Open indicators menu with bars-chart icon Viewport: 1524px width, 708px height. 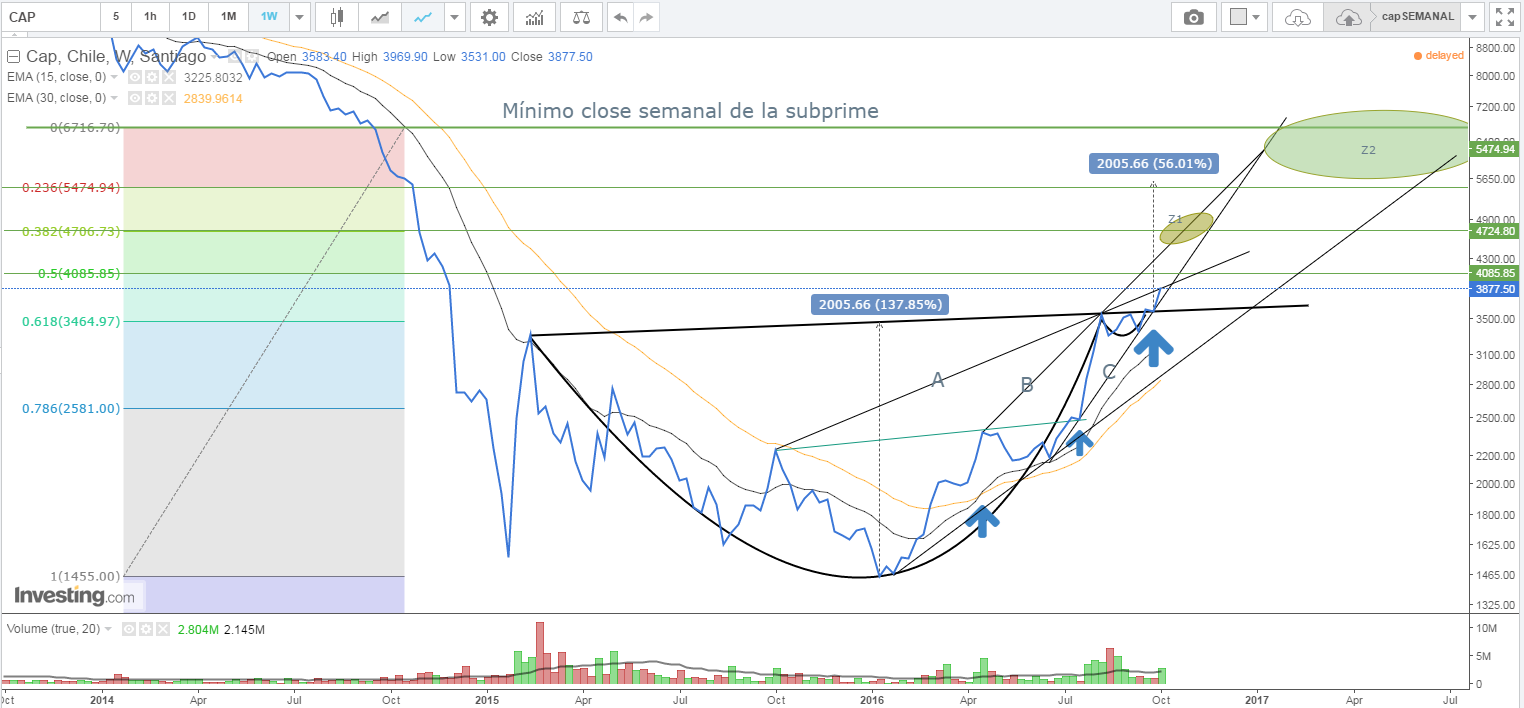(535, 17)
